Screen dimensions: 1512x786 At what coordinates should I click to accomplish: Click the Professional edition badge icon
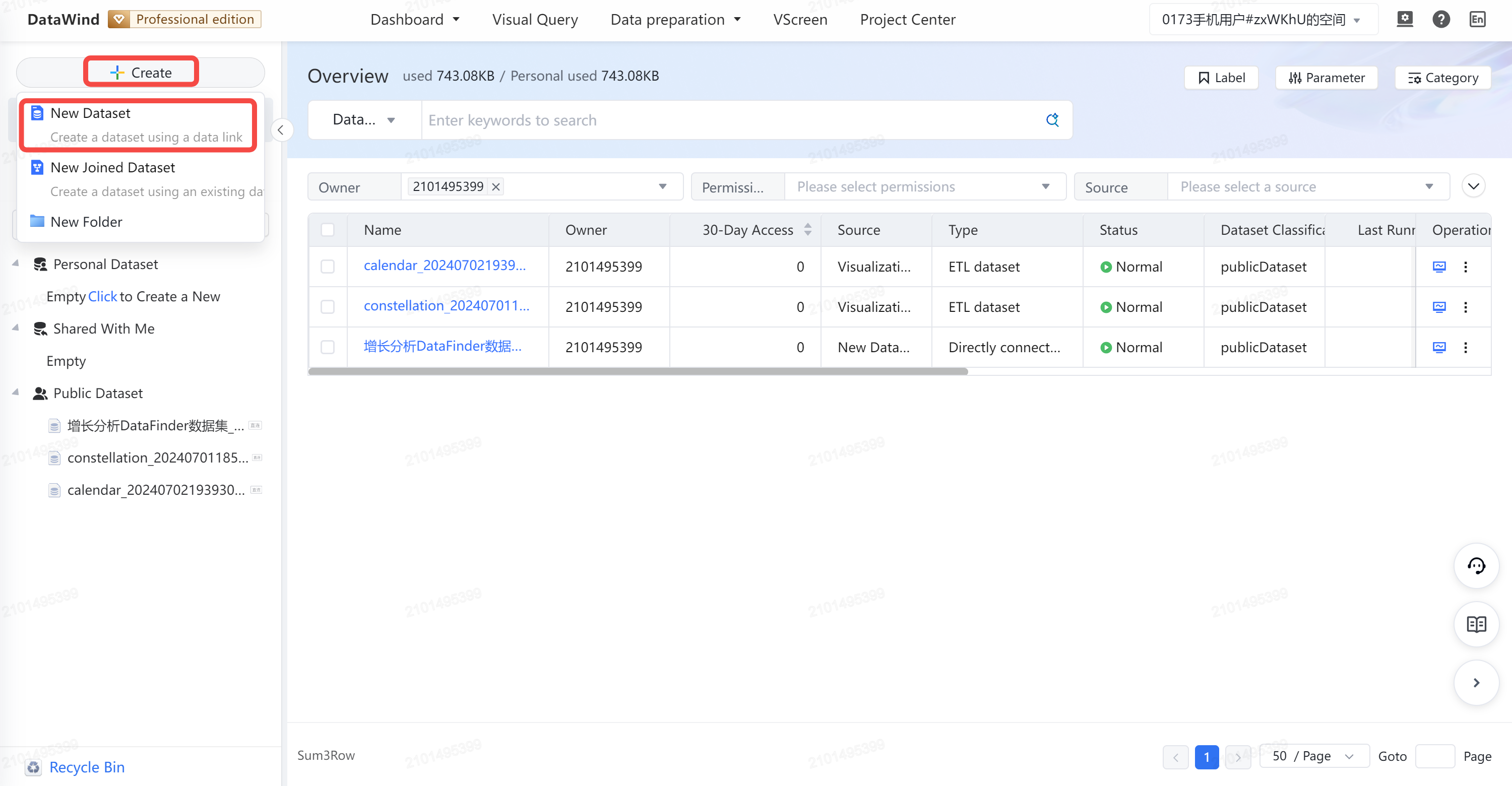pyautogui.click(x=118, y=19)
